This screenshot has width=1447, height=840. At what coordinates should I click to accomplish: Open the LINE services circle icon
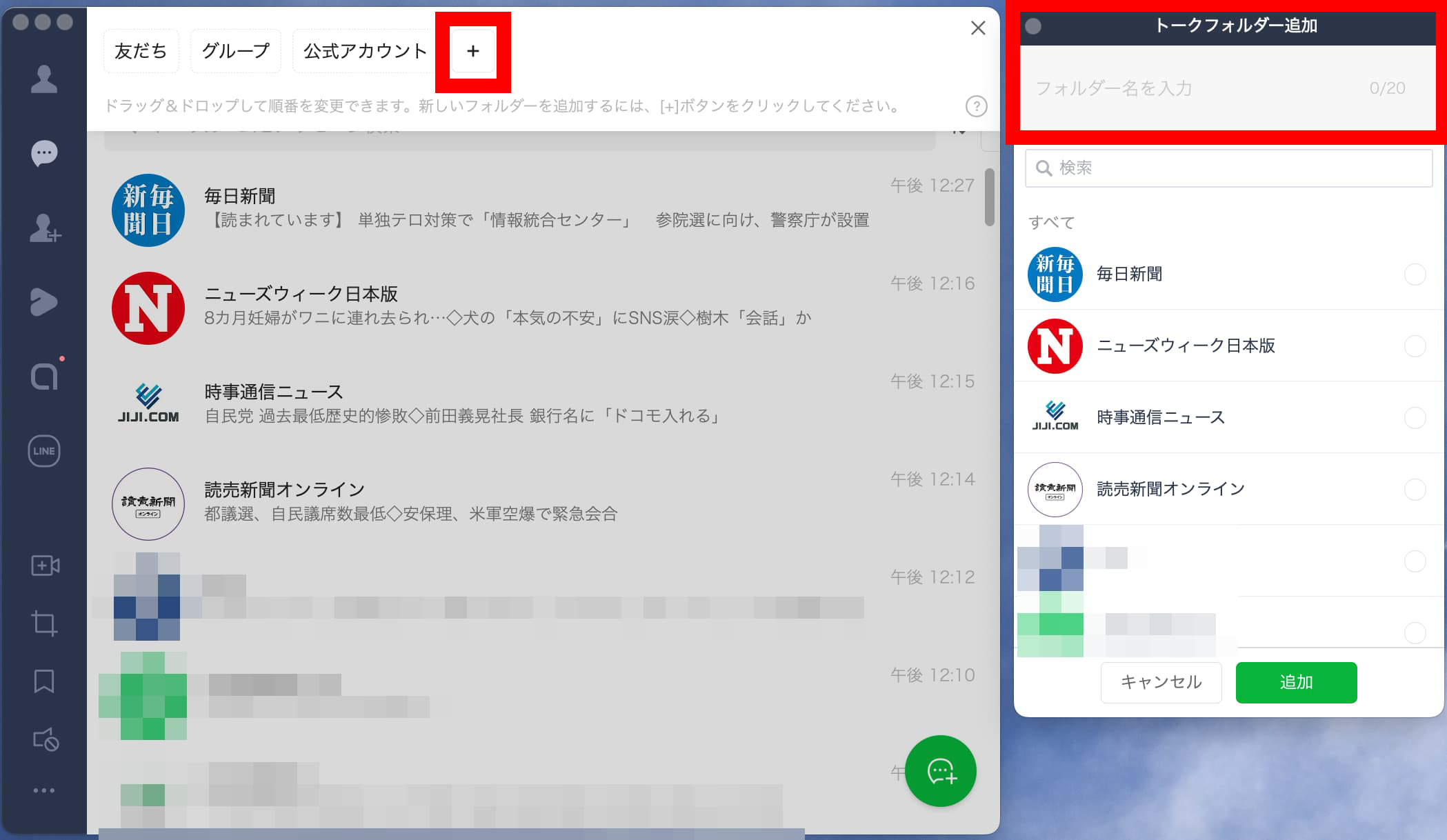click(44, 451)
